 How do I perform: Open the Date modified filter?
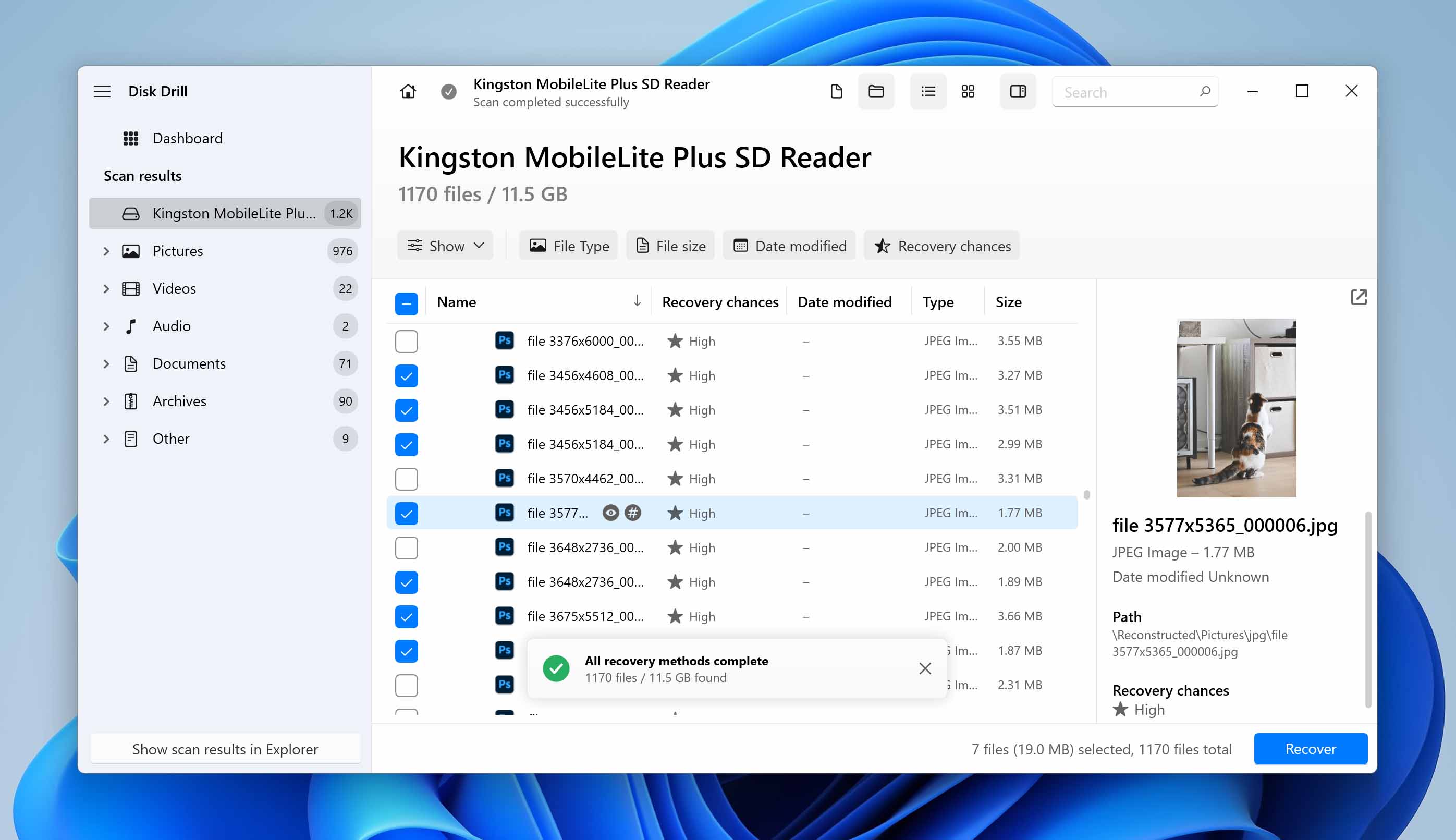point(789,246)
